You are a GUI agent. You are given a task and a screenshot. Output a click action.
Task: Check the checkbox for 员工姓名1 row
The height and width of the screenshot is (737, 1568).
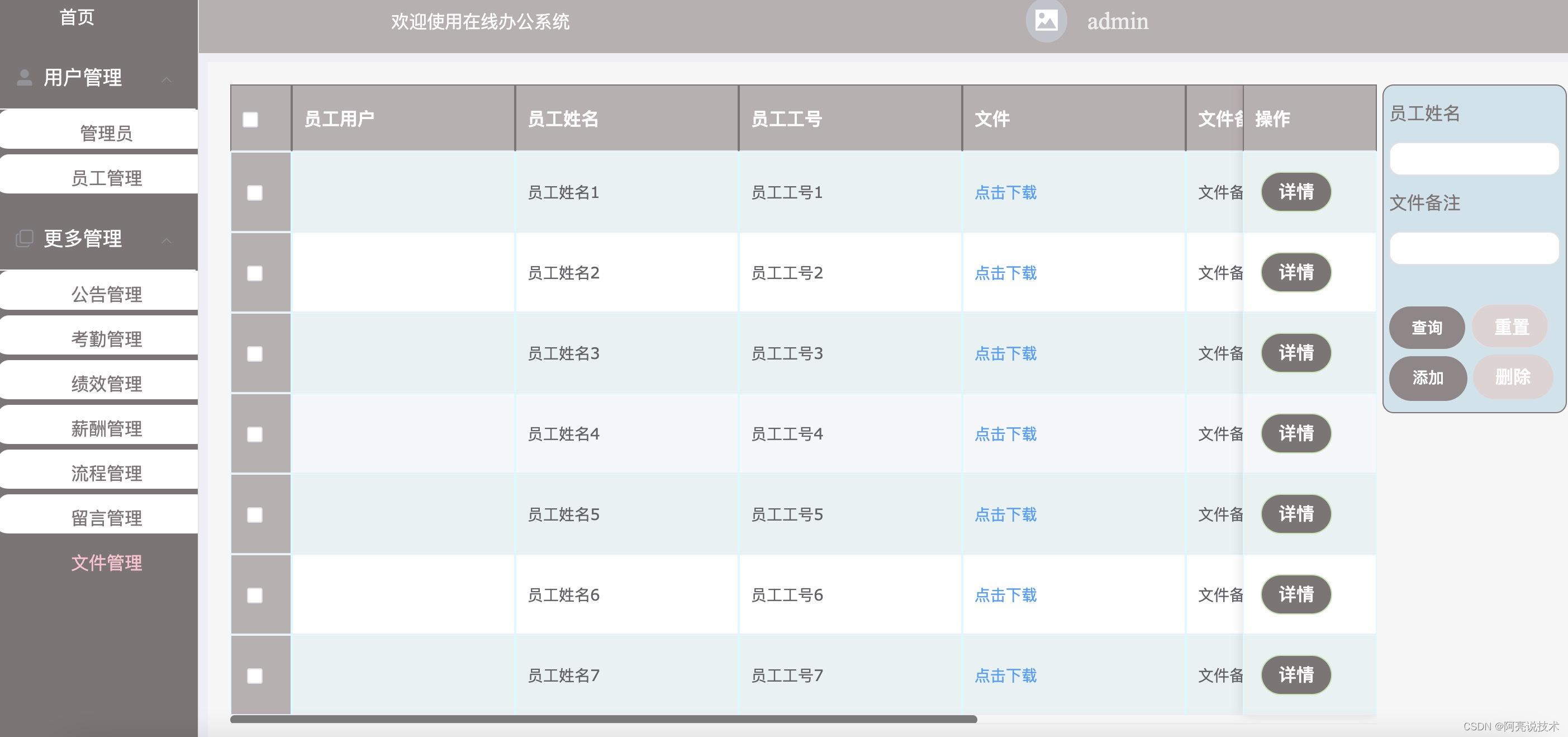coord(254,193)
